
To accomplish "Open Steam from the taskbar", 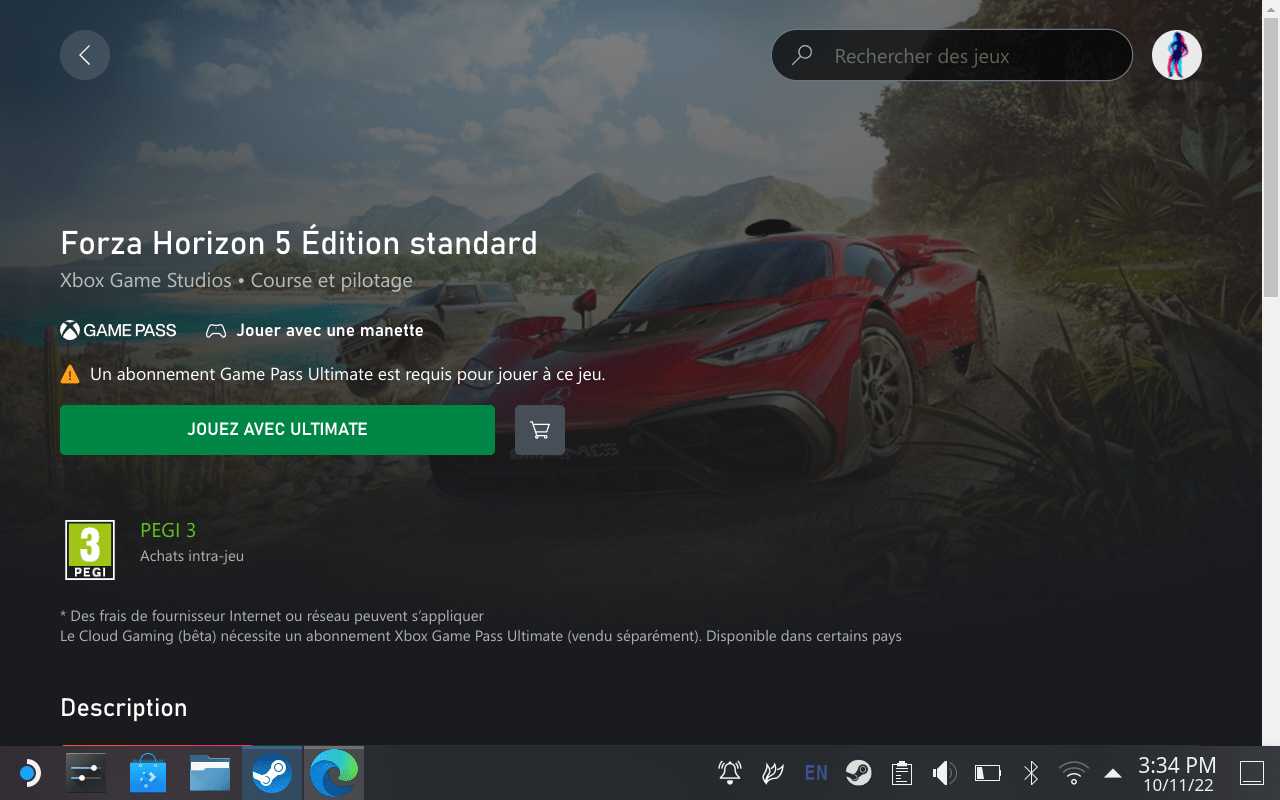I will (x=271, y=773).
